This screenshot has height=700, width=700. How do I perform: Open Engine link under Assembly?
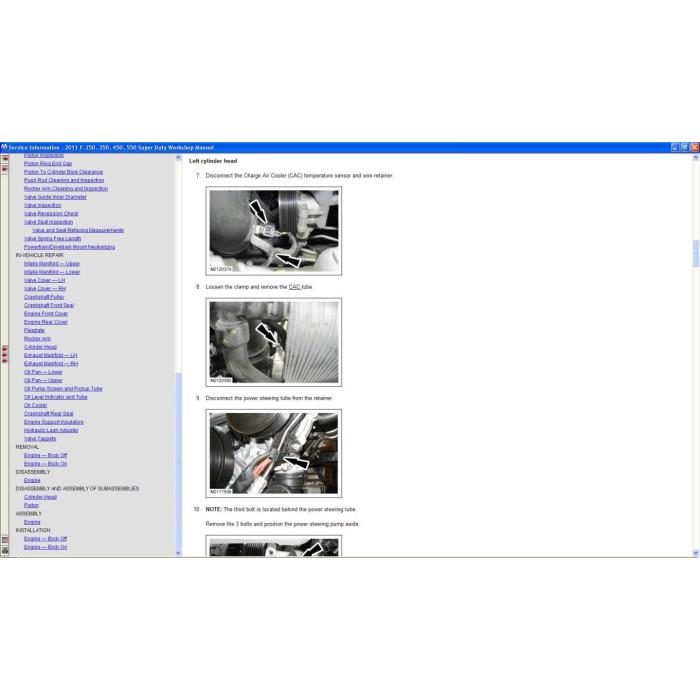pos(32,522)
